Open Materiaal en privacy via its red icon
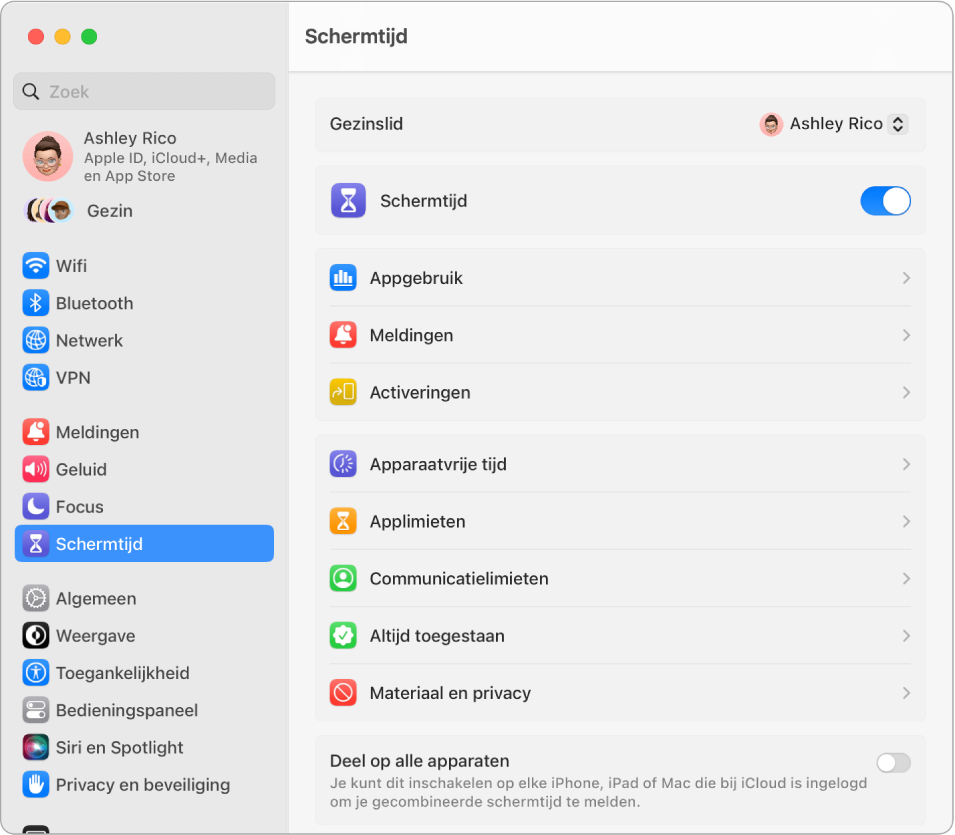The image size is (955, 835). pyautogui.click(x=344, y=693)
